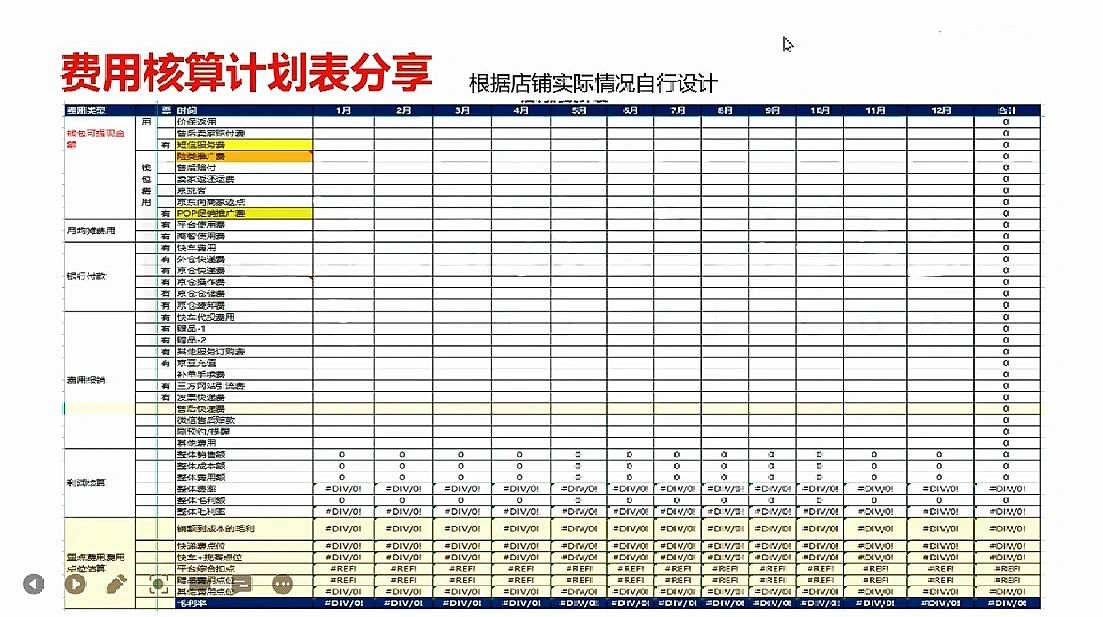The image size is (1103, 617).
Task: Select the 12月 column header
Action: (x=941, y=110)
